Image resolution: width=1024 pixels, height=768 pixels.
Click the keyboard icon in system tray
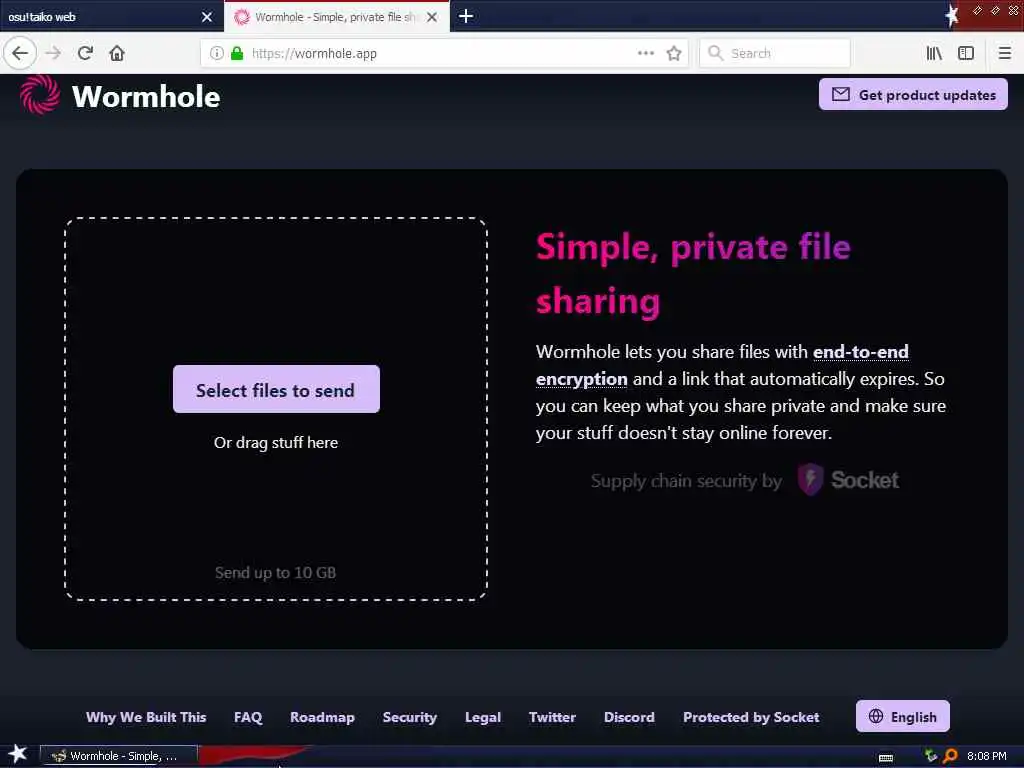[x=886, y=757]
